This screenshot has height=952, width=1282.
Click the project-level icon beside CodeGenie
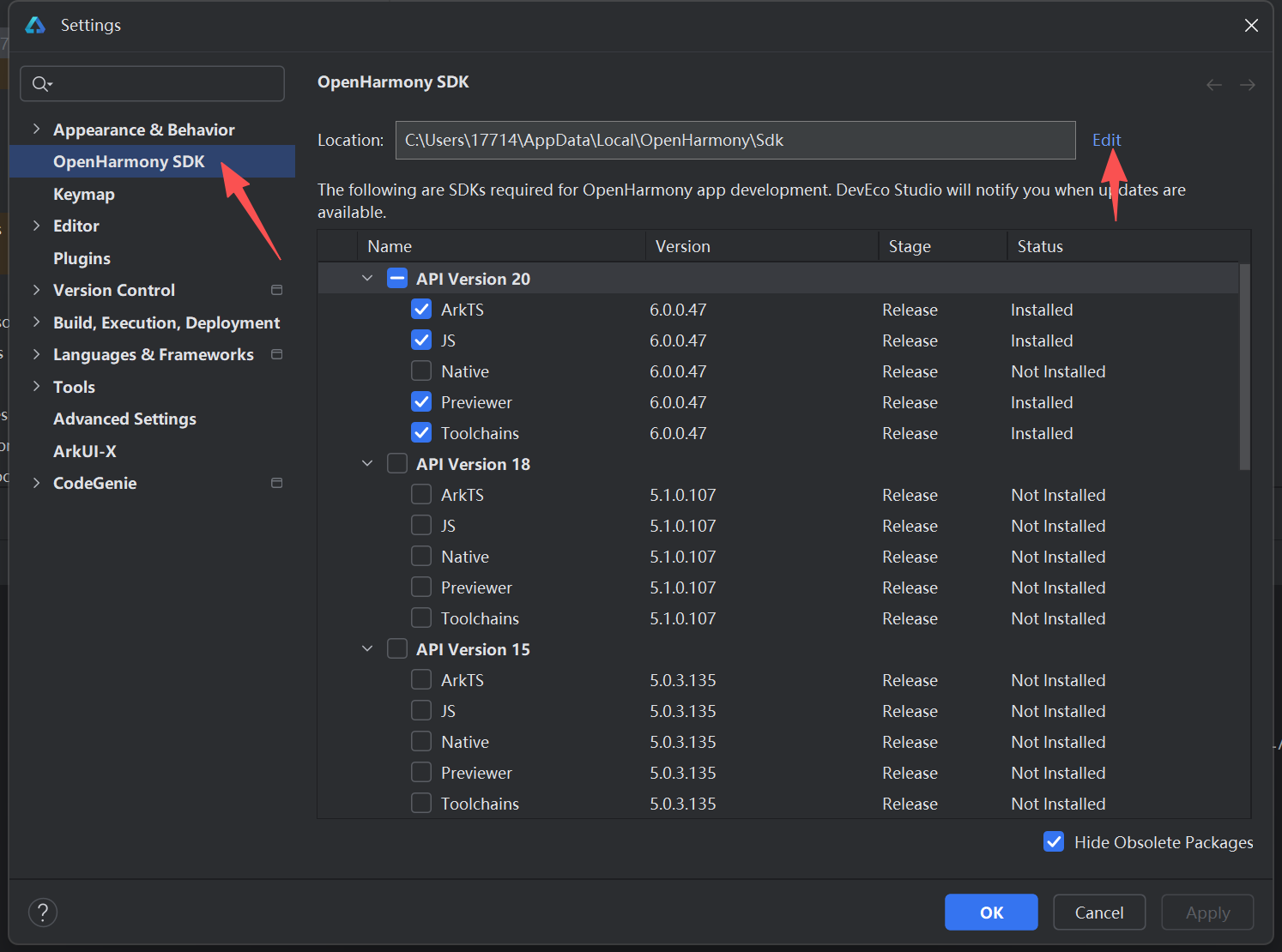[276, 483]
